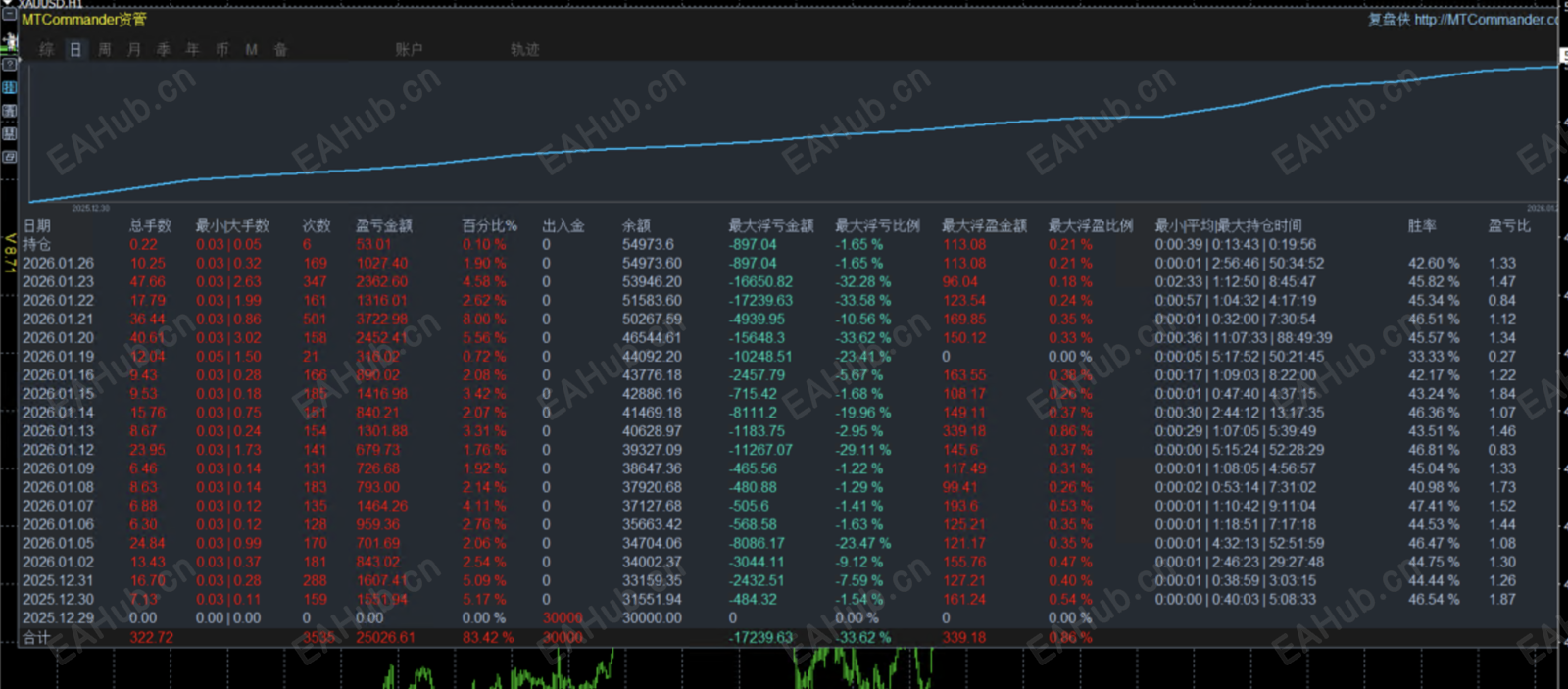Click the 47.41 % win rate value

click(1434, 506)
